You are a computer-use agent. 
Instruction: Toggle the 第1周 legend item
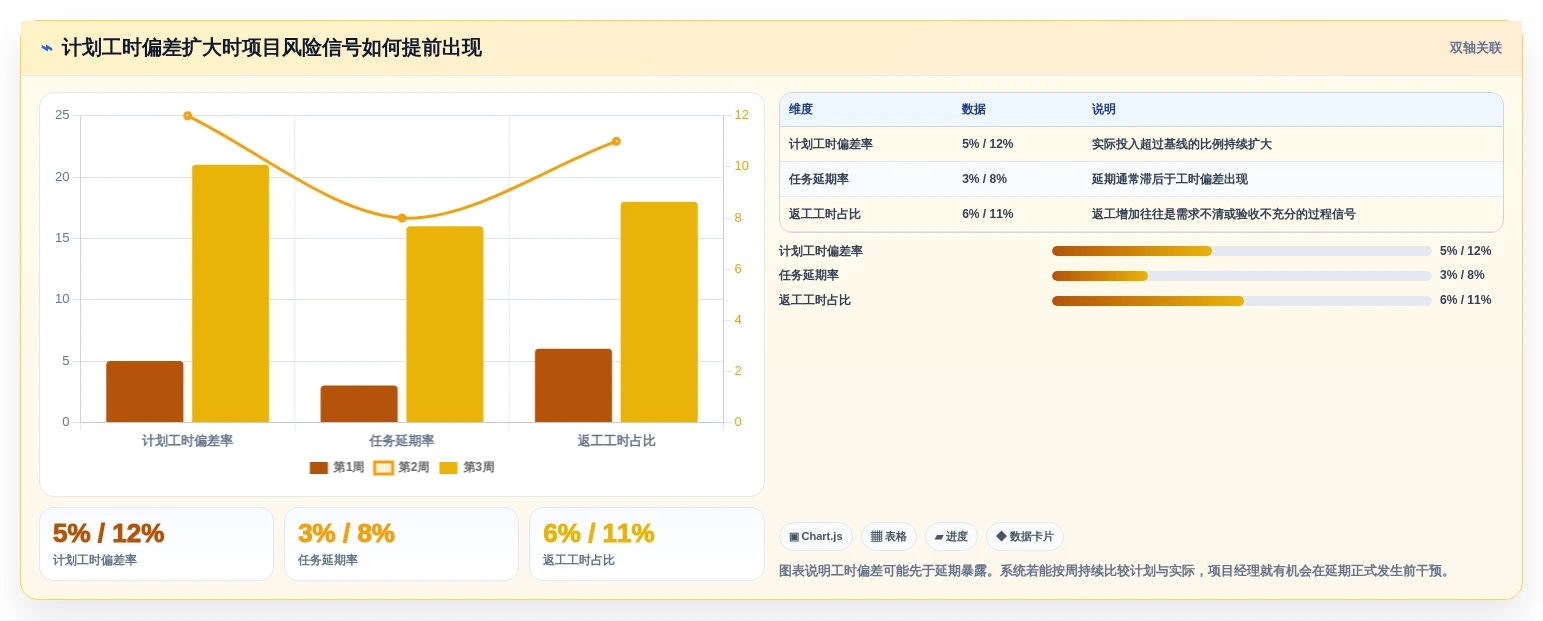[x=337, y=467]
